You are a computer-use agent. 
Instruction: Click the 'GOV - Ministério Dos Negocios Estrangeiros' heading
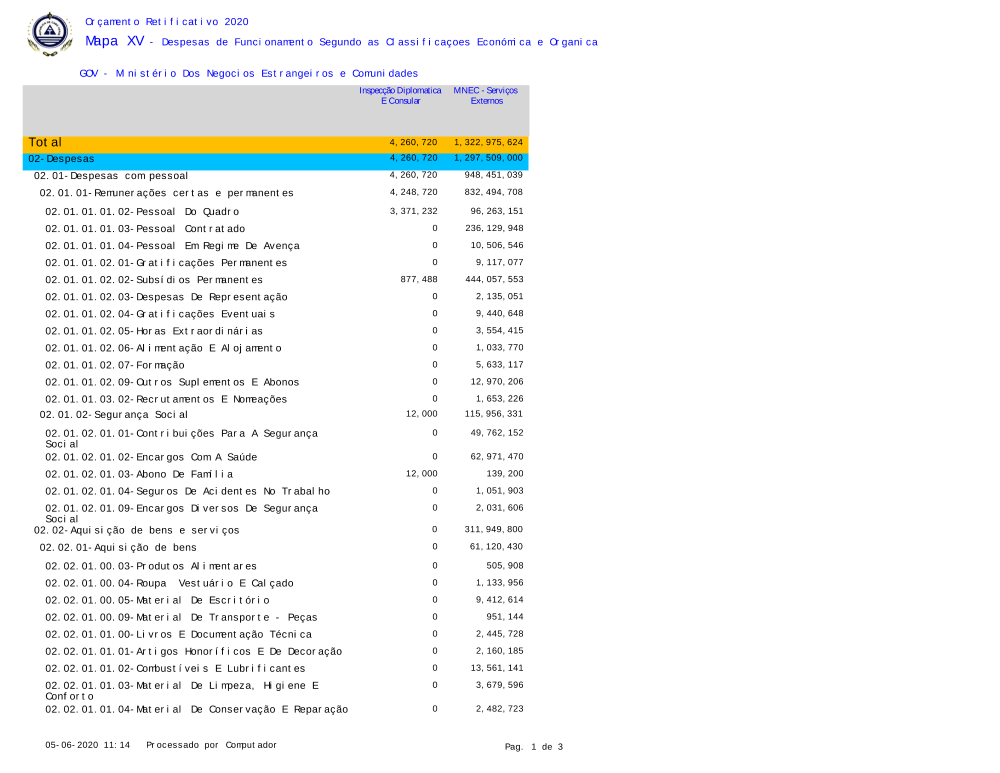coord(248,74)
